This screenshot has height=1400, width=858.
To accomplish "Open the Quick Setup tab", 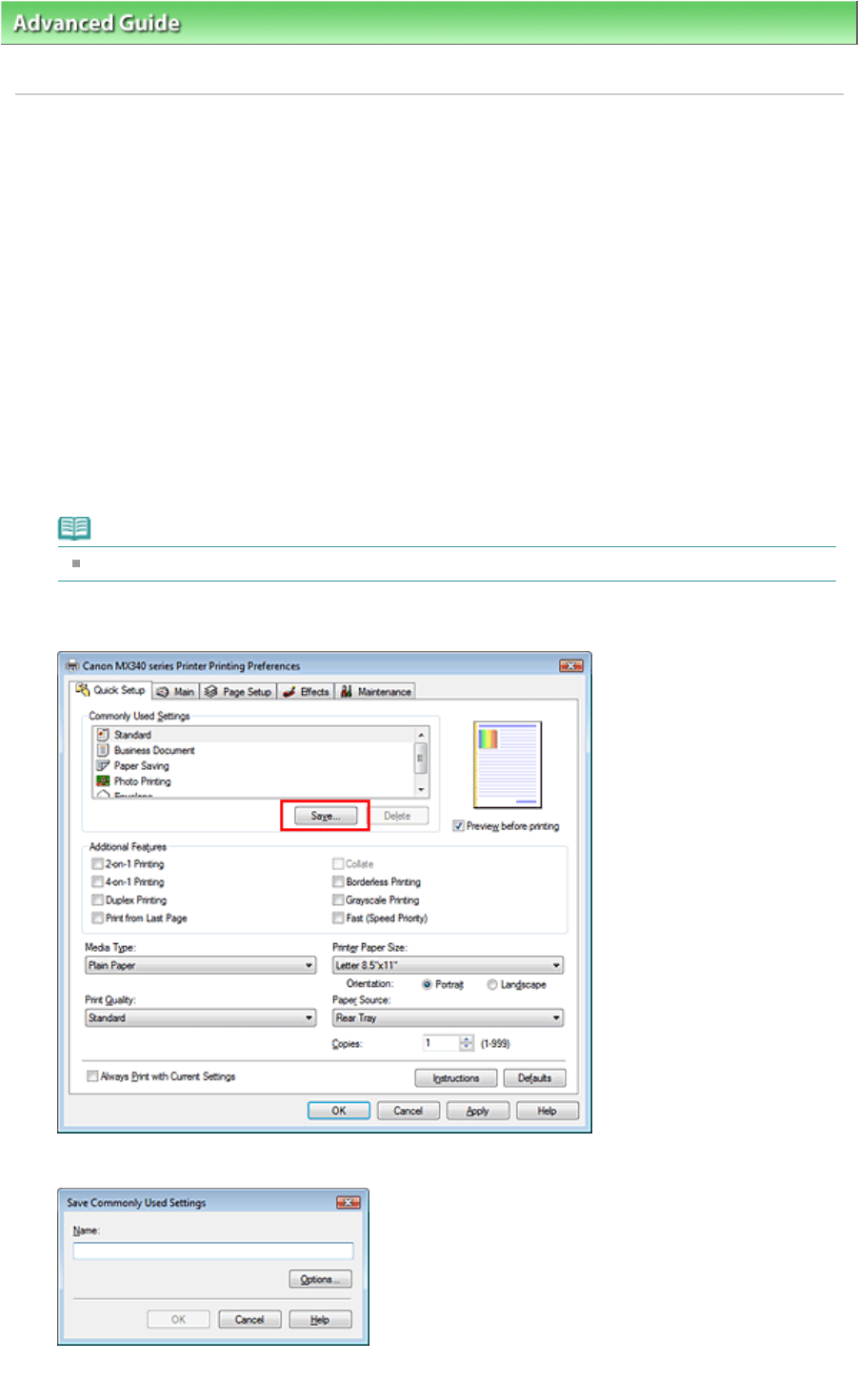I will [110, 690].
